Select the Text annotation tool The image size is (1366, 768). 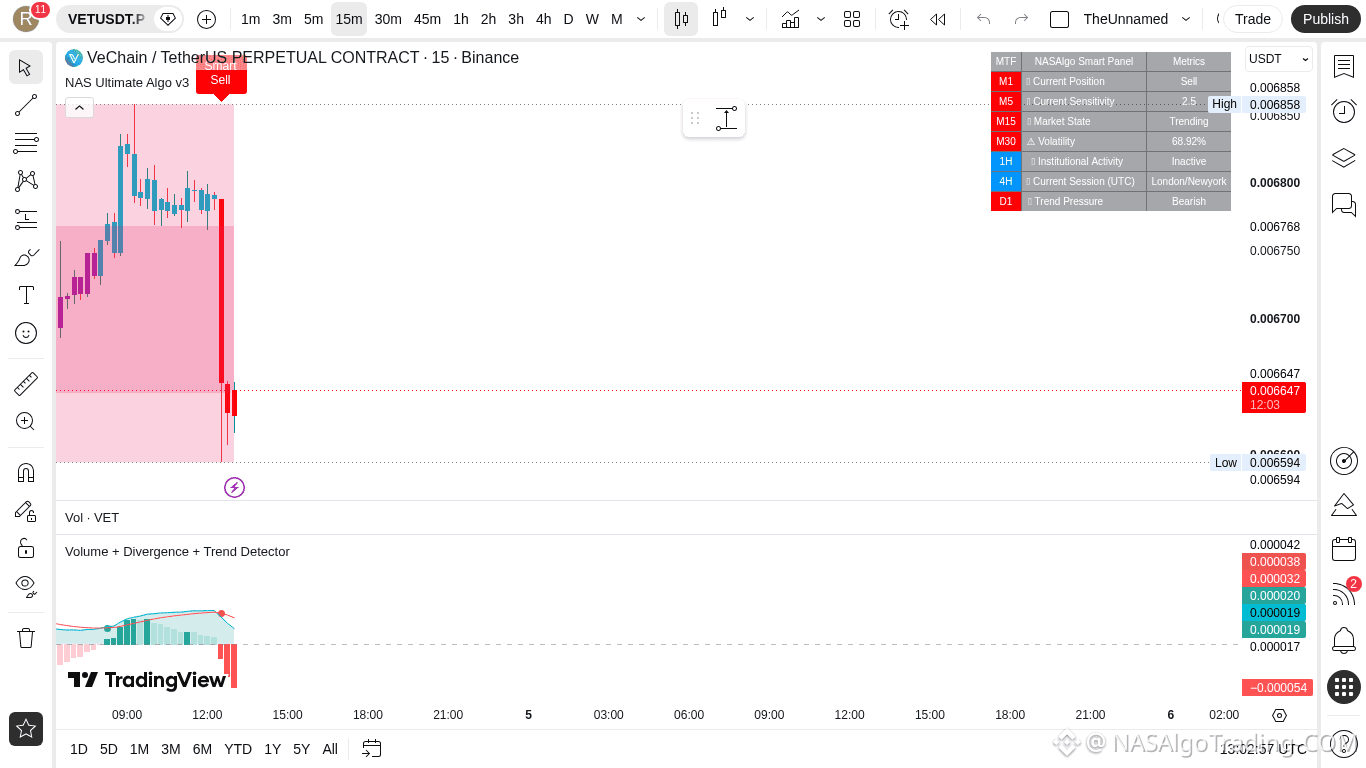[x=26, y=295]
